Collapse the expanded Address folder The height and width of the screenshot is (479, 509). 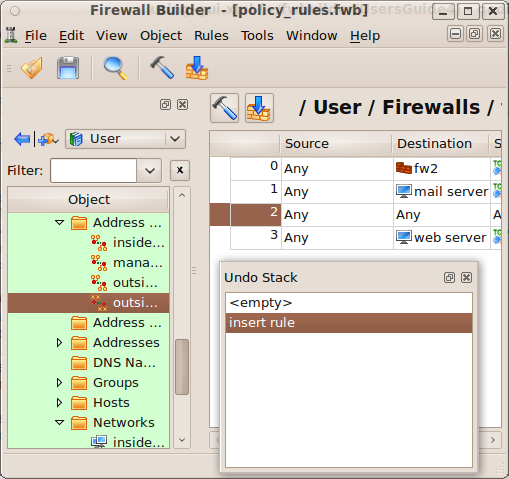coord(60,222)
